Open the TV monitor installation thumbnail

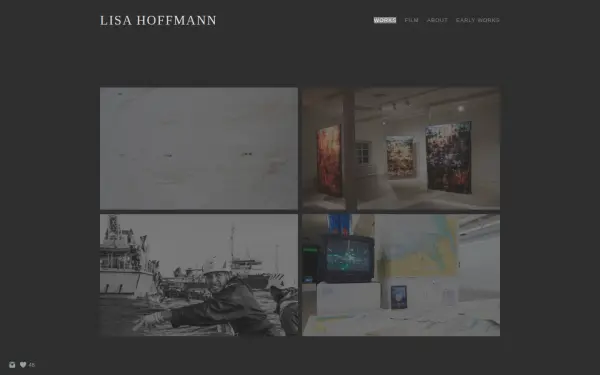401,275
